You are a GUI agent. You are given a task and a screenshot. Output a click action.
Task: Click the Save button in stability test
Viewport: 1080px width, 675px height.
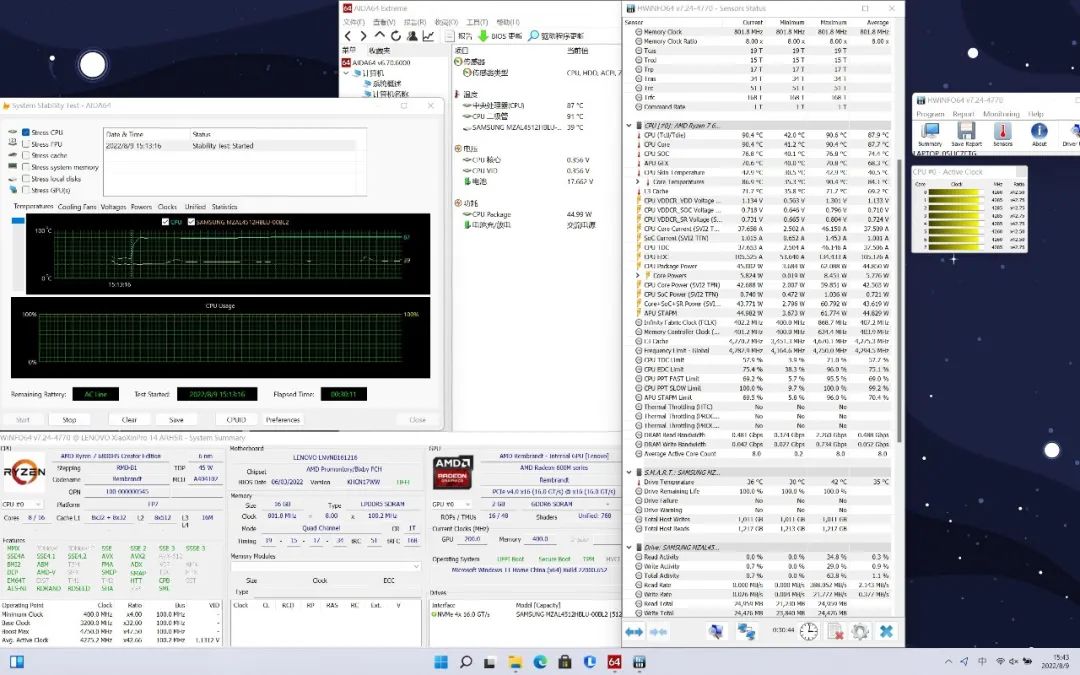[176, 419]
